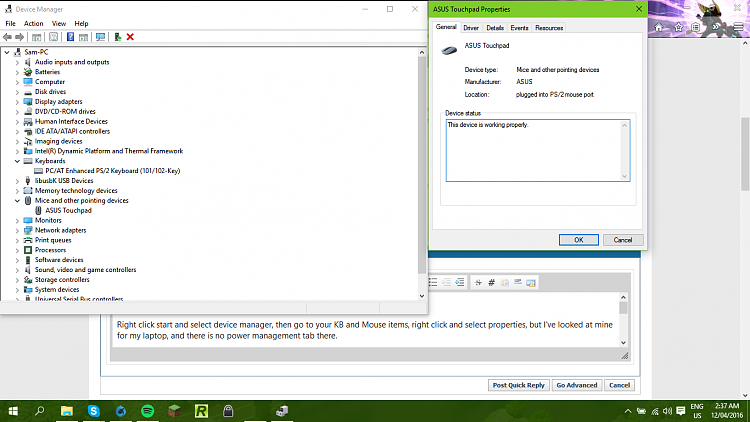This screenshot has height=422, width=750.
Task: Click the hash code tag icon
Action: point(491,282)
